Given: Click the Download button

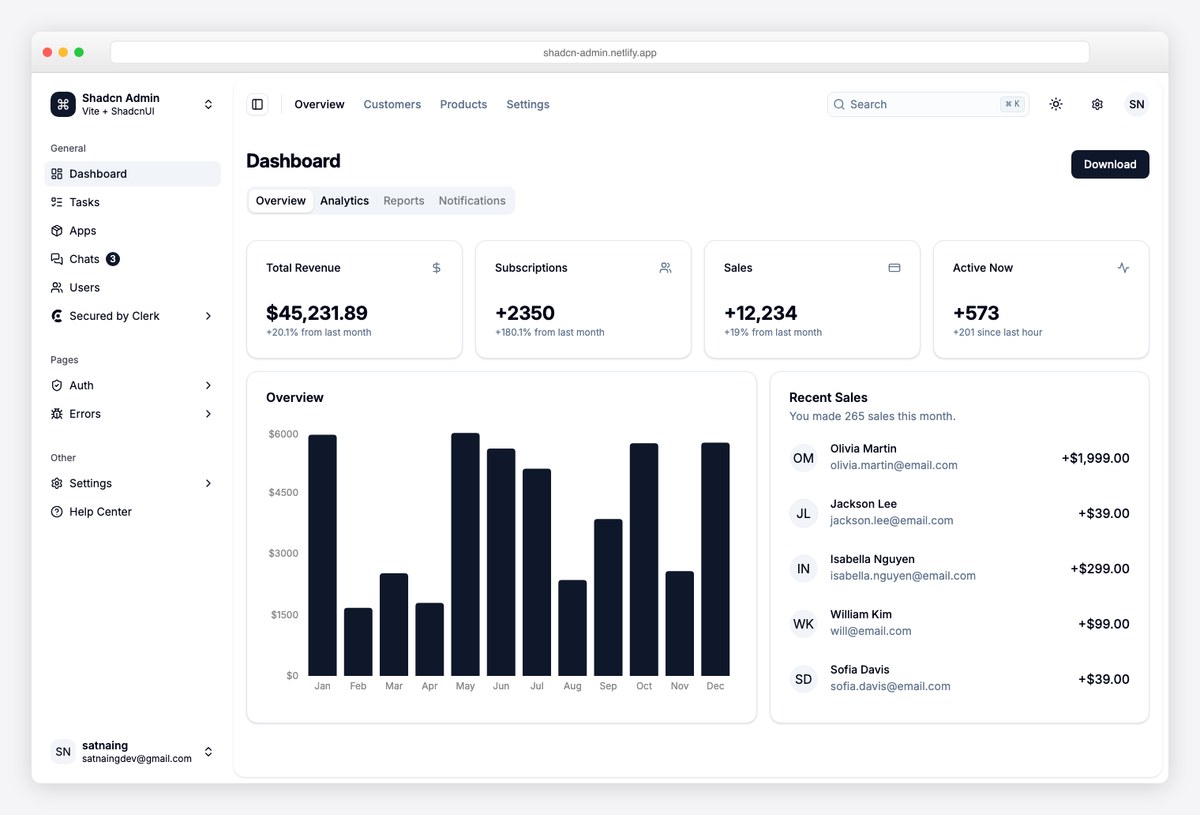Looking at the screenshot, I should [1110, 164].
